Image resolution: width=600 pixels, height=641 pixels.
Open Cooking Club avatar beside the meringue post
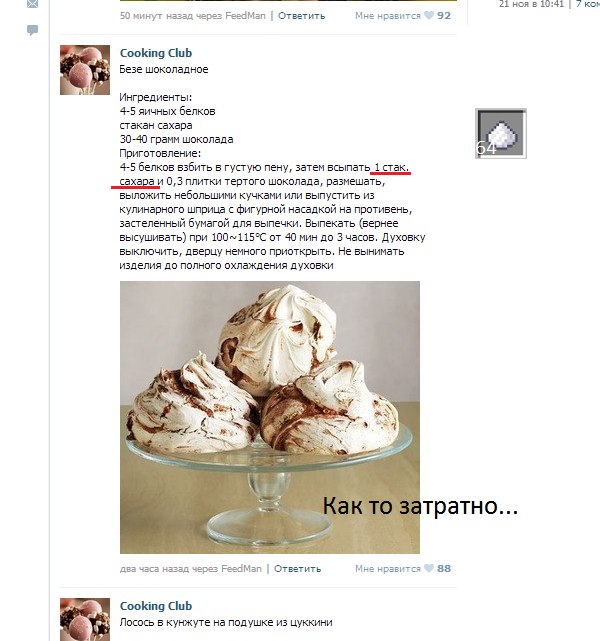[x=85, y=70]
